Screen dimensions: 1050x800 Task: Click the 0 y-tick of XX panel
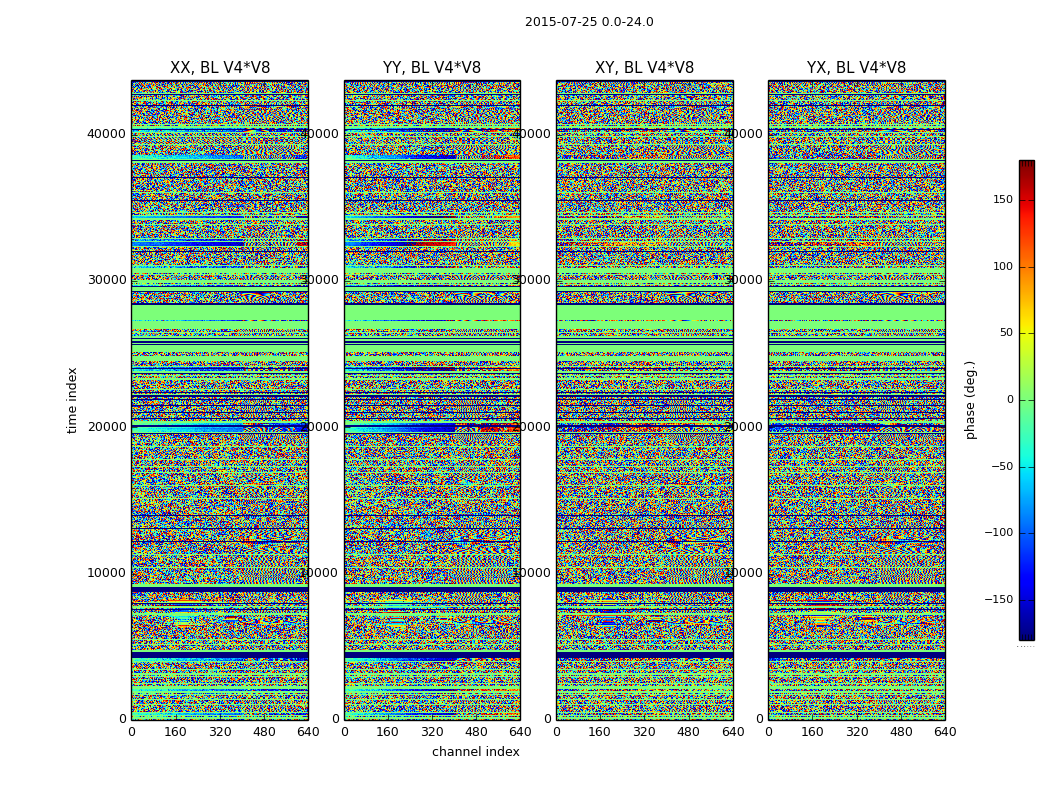point(123,719)
